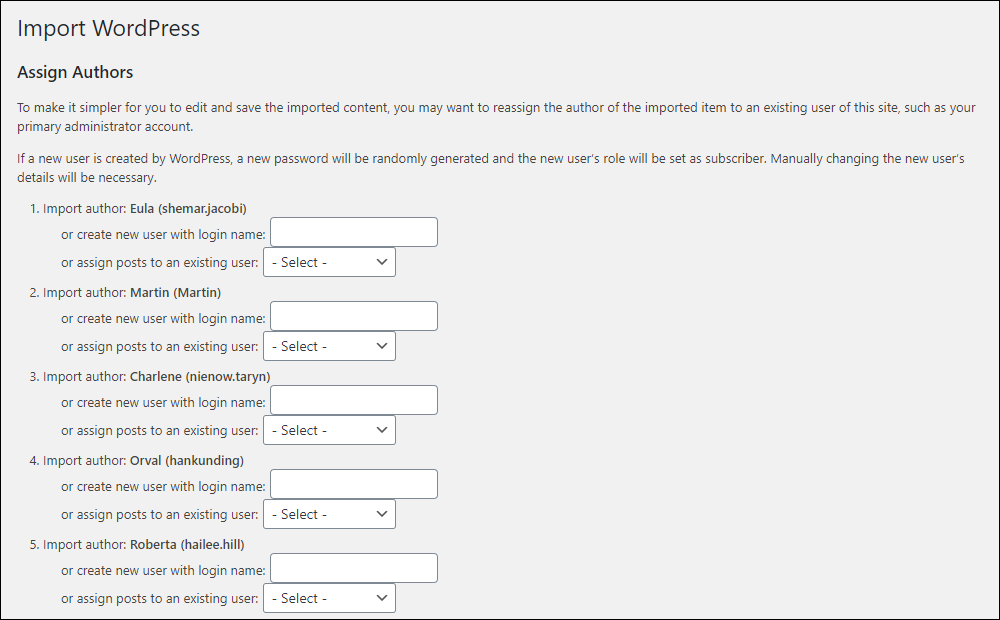
Task: Click the 'Assign Authors' heading
Action: pos(75,72)
